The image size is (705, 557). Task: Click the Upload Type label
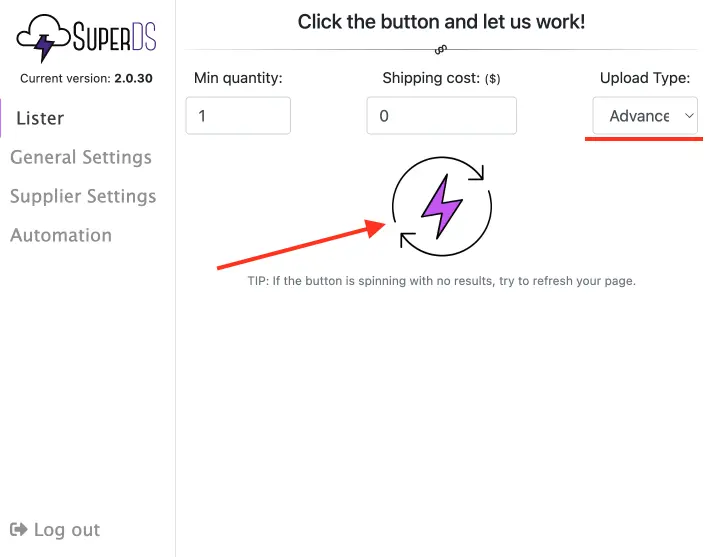(645, 78)
